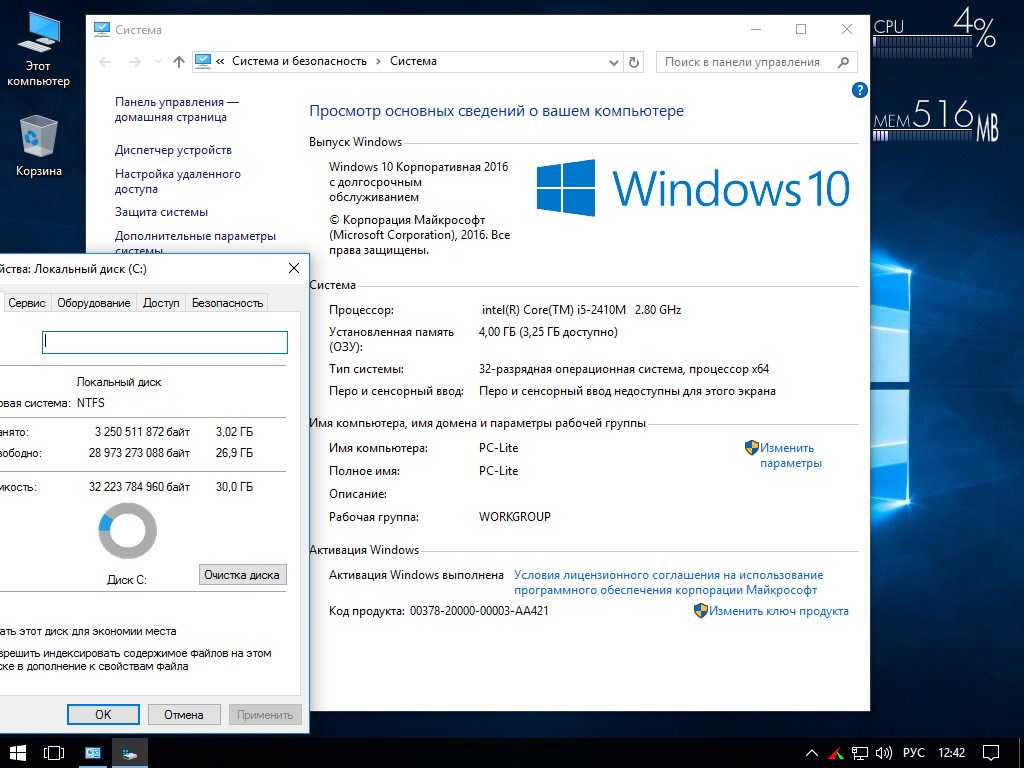This screenshot has height=768, width=1024.
Task: Select the Корзина recycle bin icon
Action: click(x=38, y=146)
